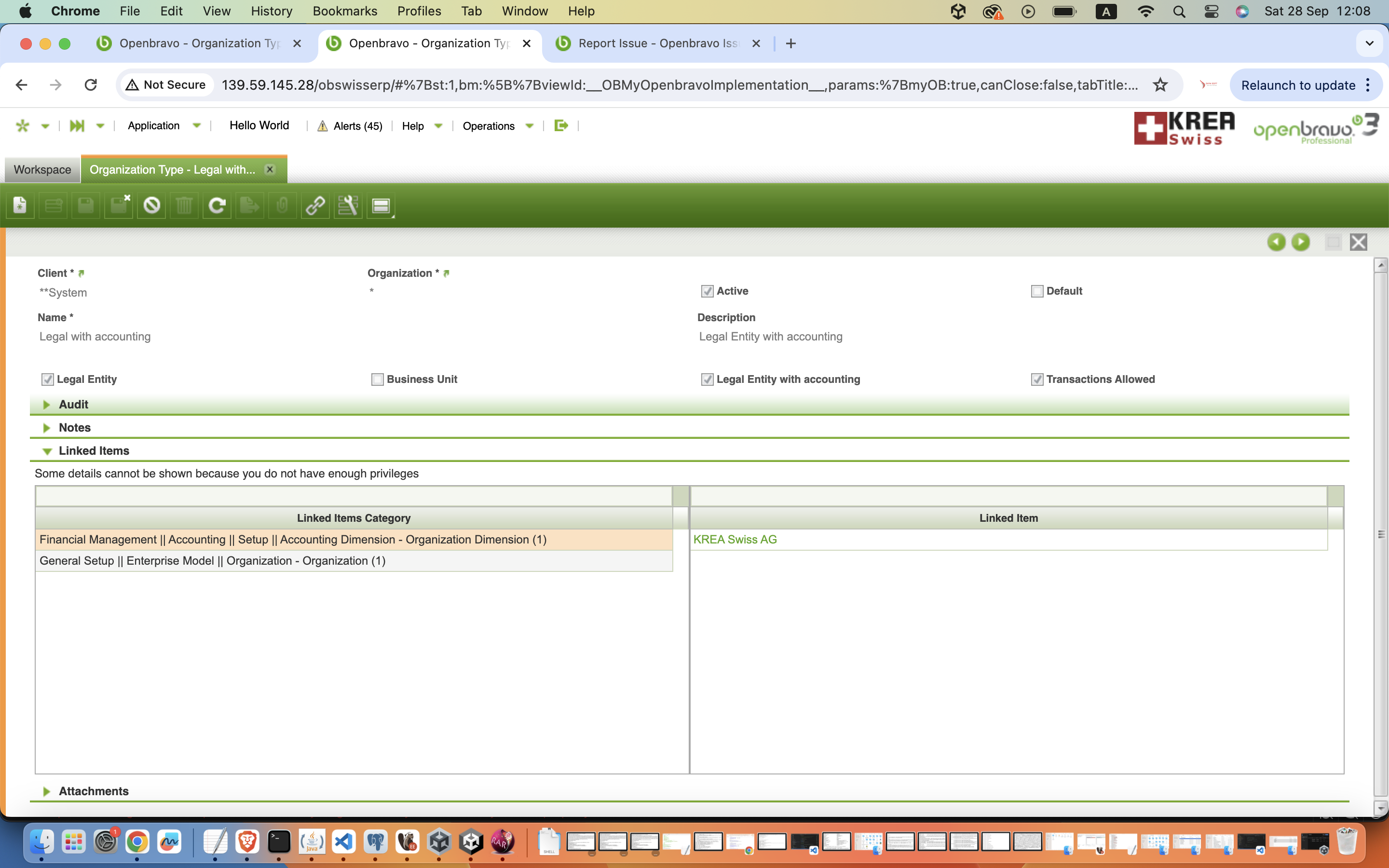Screen dimensions: 1389x868
Task: Click the Undo changes toolbar icon
Action: 151,205
